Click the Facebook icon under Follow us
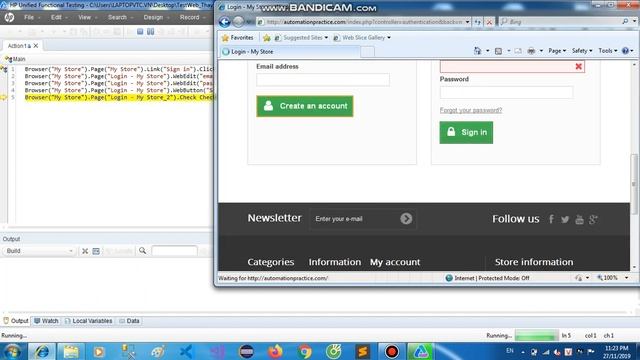This screenshot has height=360, width=640. tap(551, 219)
